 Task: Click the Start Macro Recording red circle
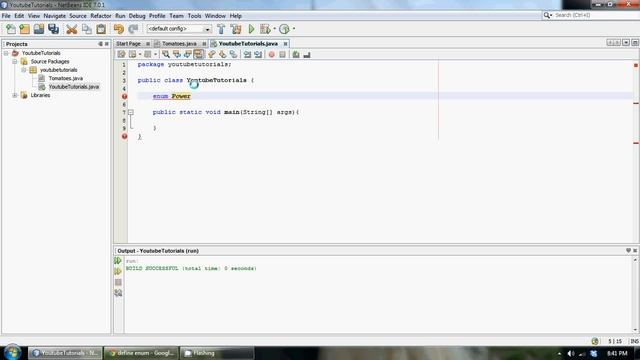click(271, 54)
